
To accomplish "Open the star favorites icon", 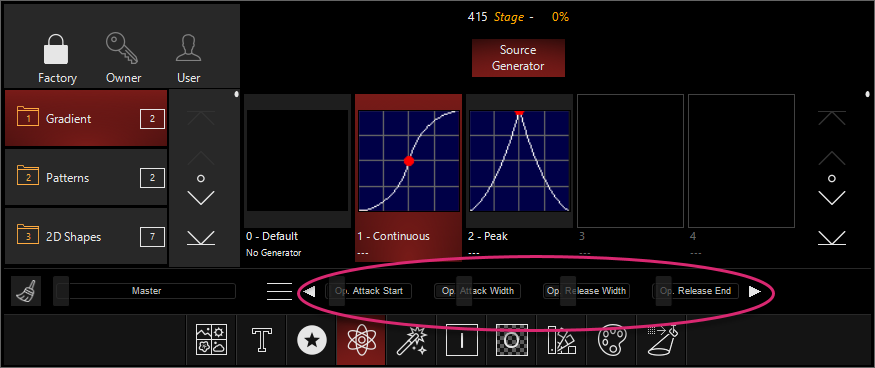I will click(311, 340).
